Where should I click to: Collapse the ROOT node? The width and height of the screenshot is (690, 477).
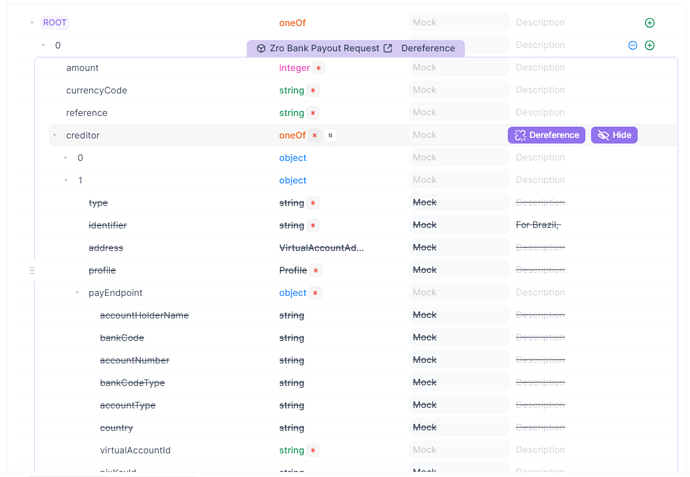click(x=32, y=23)
